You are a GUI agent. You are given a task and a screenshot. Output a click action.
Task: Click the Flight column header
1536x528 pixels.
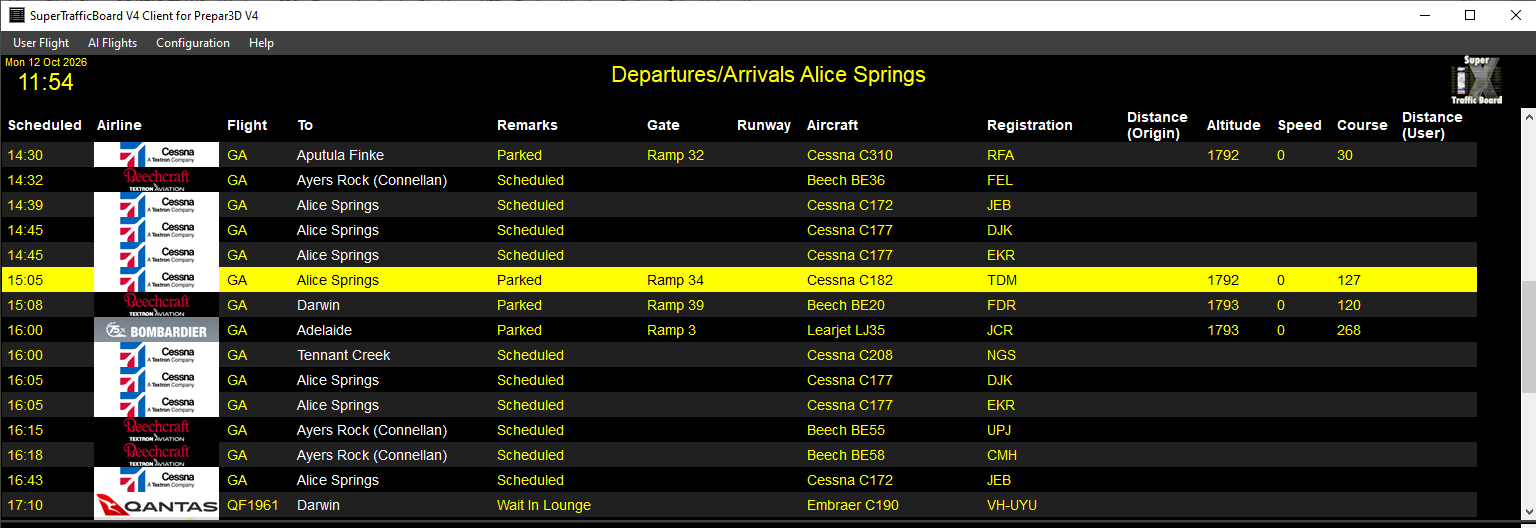[247, 125]
